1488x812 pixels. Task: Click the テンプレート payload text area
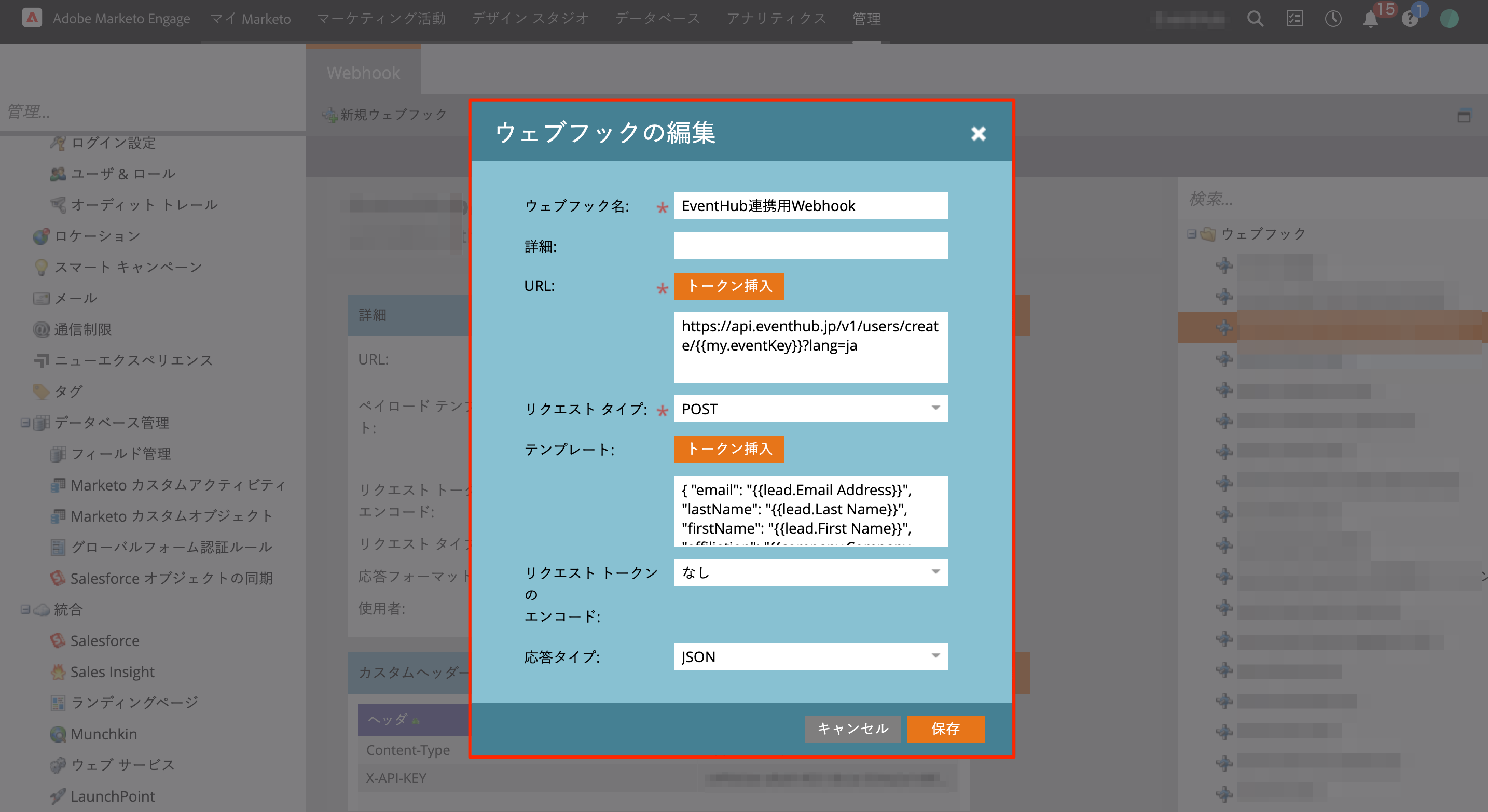tap(810, 511)
